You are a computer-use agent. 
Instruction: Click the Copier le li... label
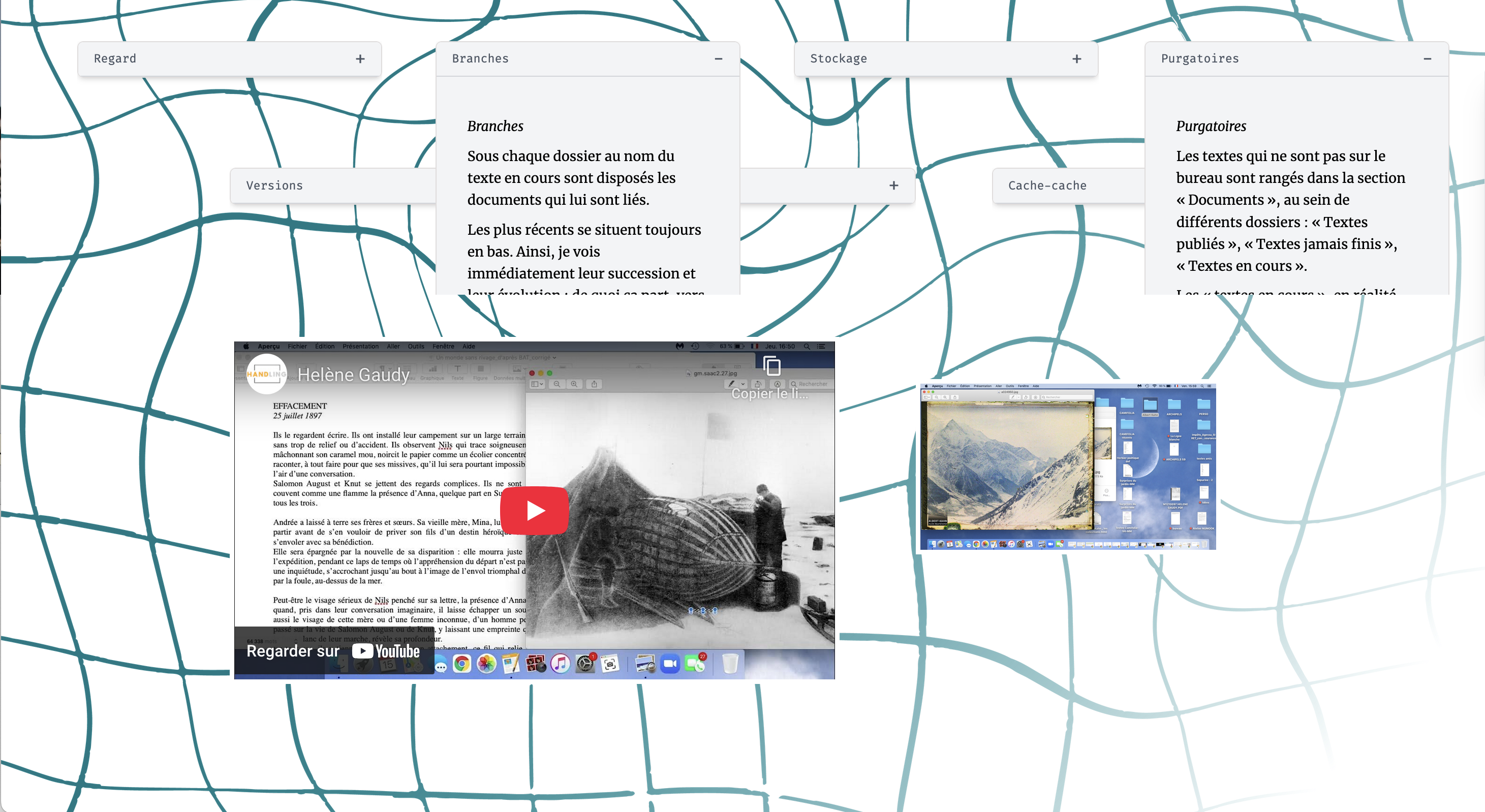[769, 394]
